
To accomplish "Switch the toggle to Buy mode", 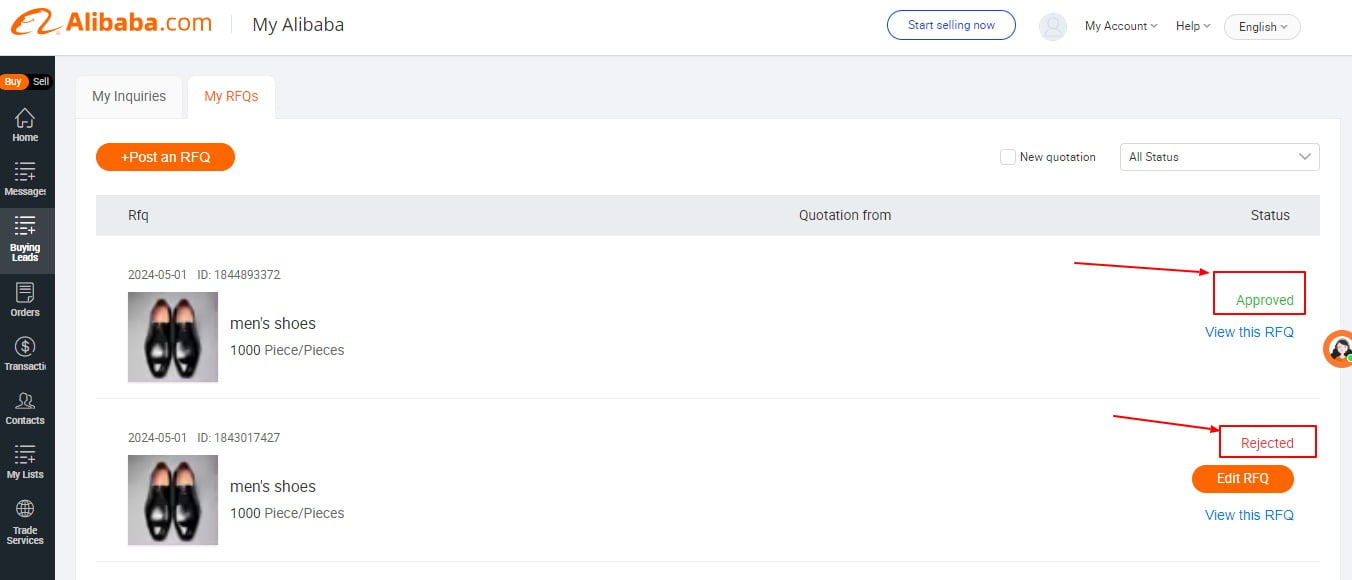I will [13, 82].
